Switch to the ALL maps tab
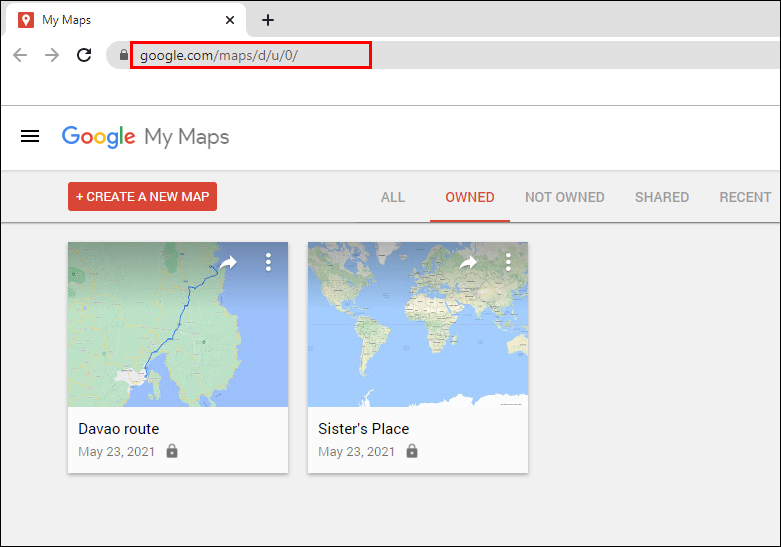This screenshot has width=781, height=547. coord(393,197)
